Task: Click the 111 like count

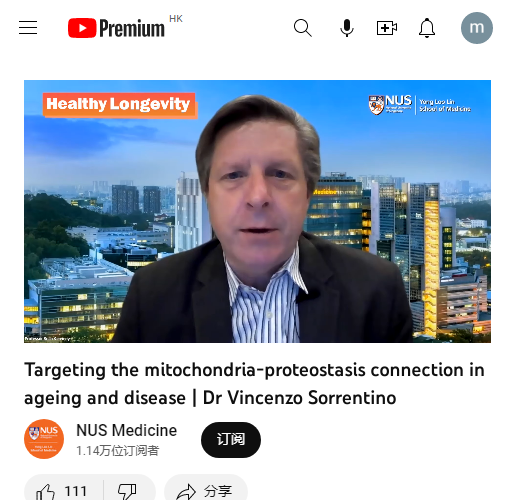Action: (76, 491)
